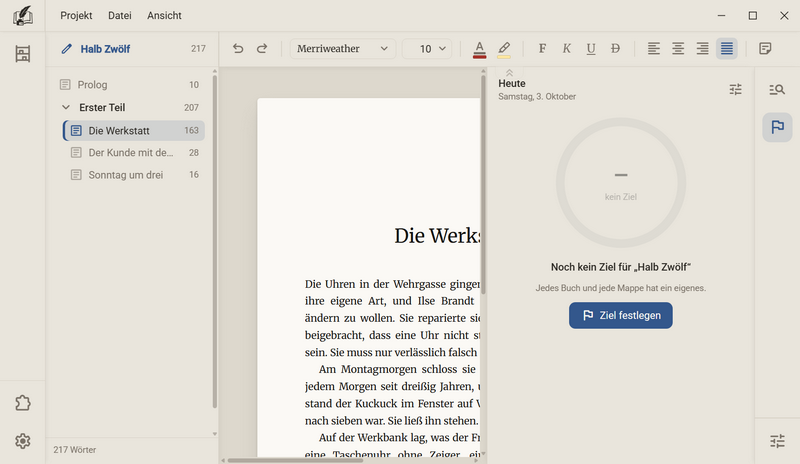Open the bookshelf library icon in left rail

(22, 54)
